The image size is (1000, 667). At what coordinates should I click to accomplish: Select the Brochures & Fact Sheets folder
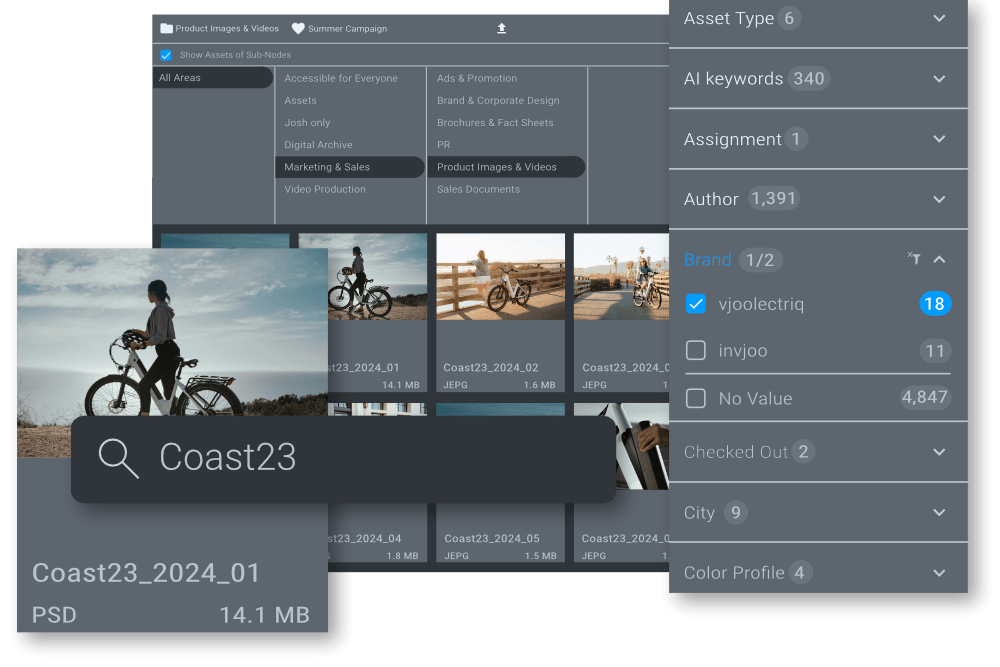tap(494, 123)
